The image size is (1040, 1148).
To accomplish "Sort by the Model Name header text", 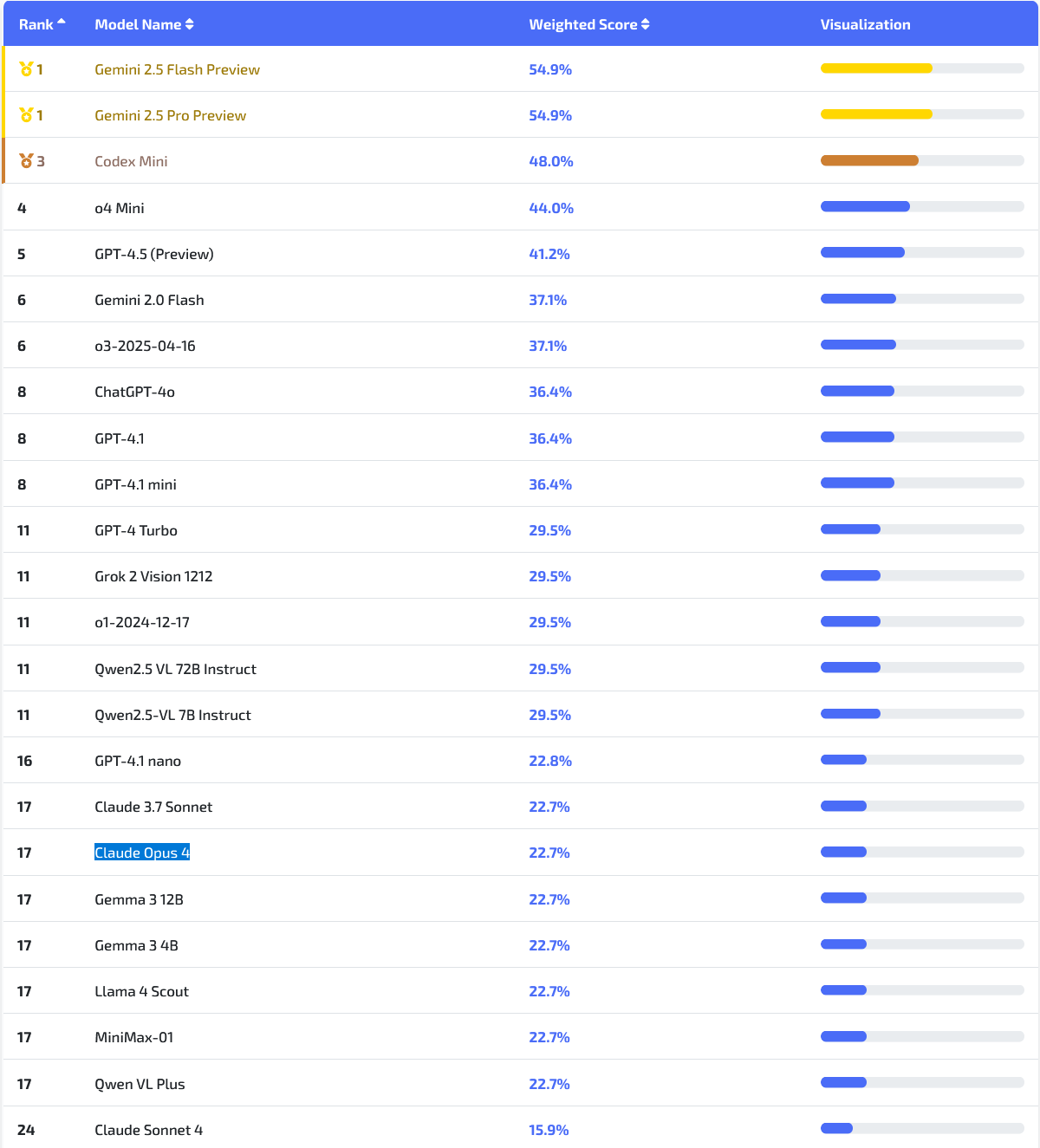I will [x=138, y=24].
